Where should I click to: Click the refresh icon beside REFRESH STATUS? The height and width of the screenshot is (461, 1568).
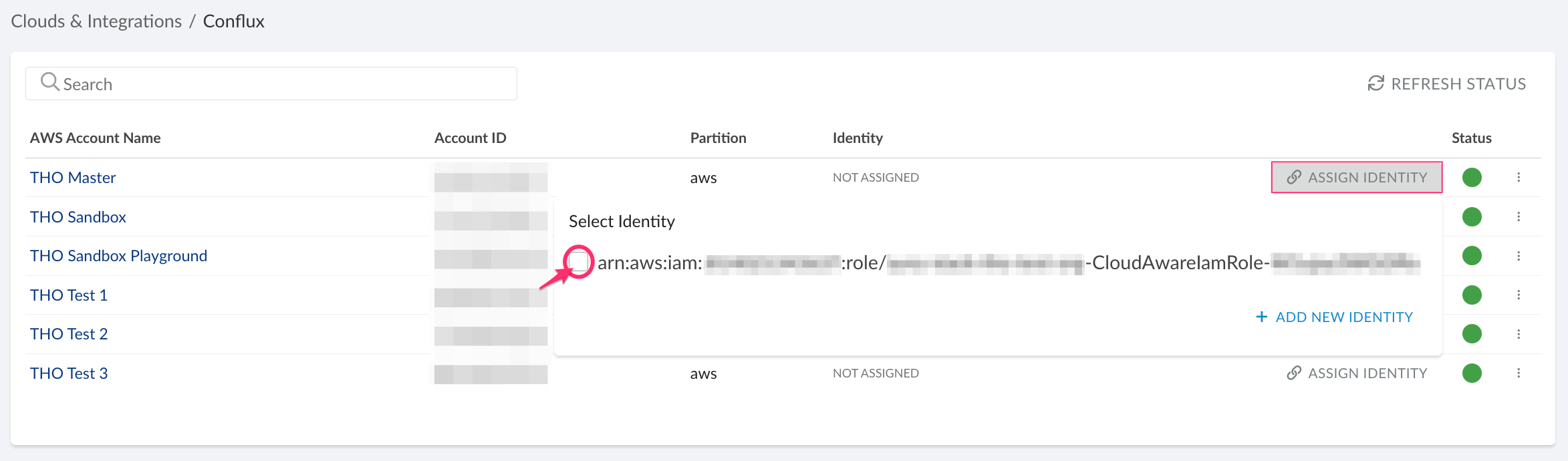tap(1374, 84)
